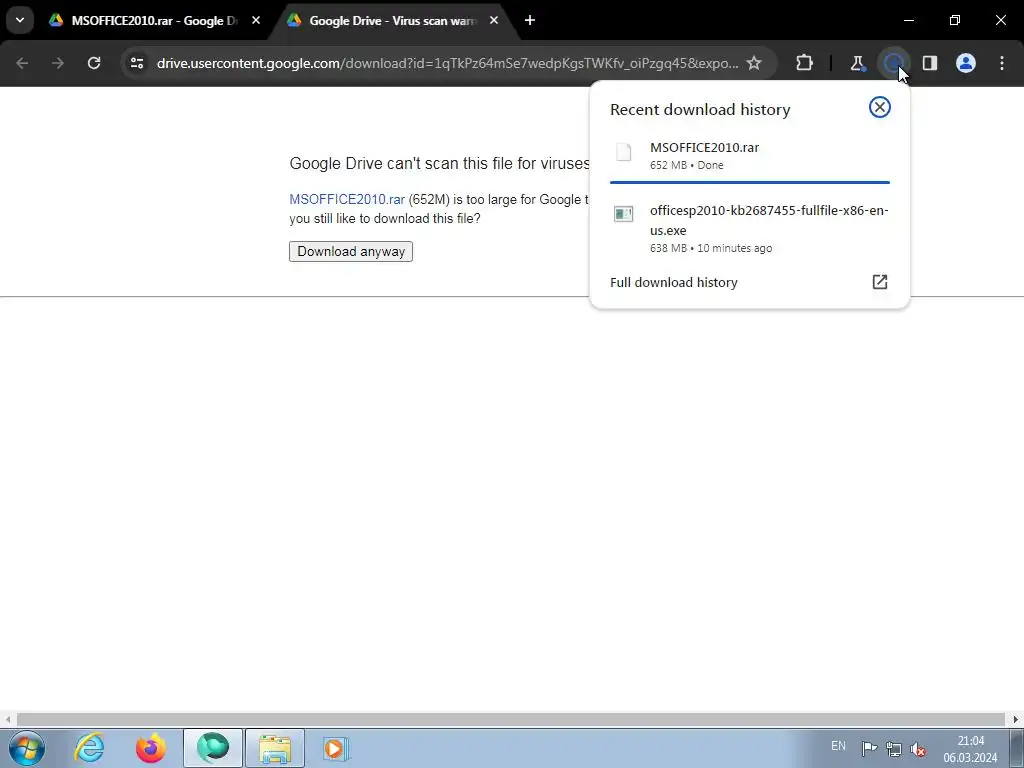
Task: Restore down the browser window
Action: pos(955,20)
